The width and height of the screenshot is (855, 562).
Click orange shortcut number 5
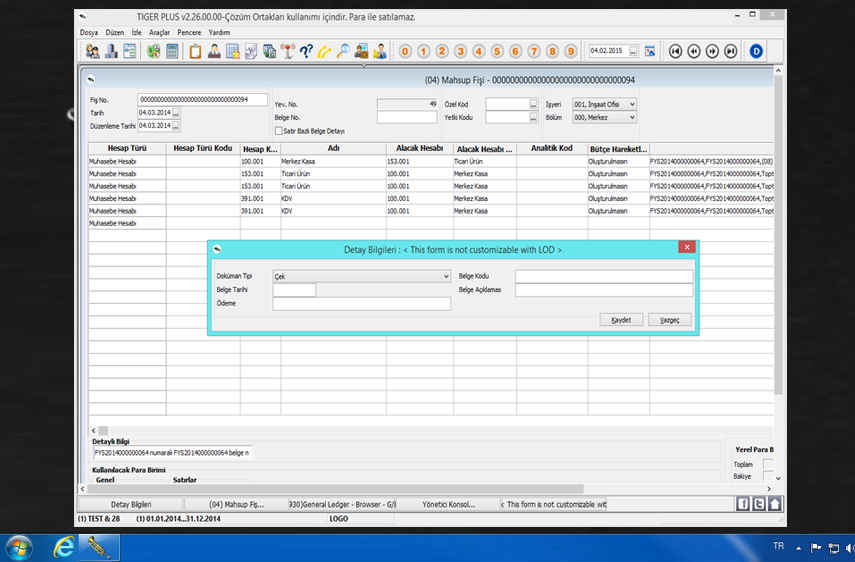click(497, 51)
